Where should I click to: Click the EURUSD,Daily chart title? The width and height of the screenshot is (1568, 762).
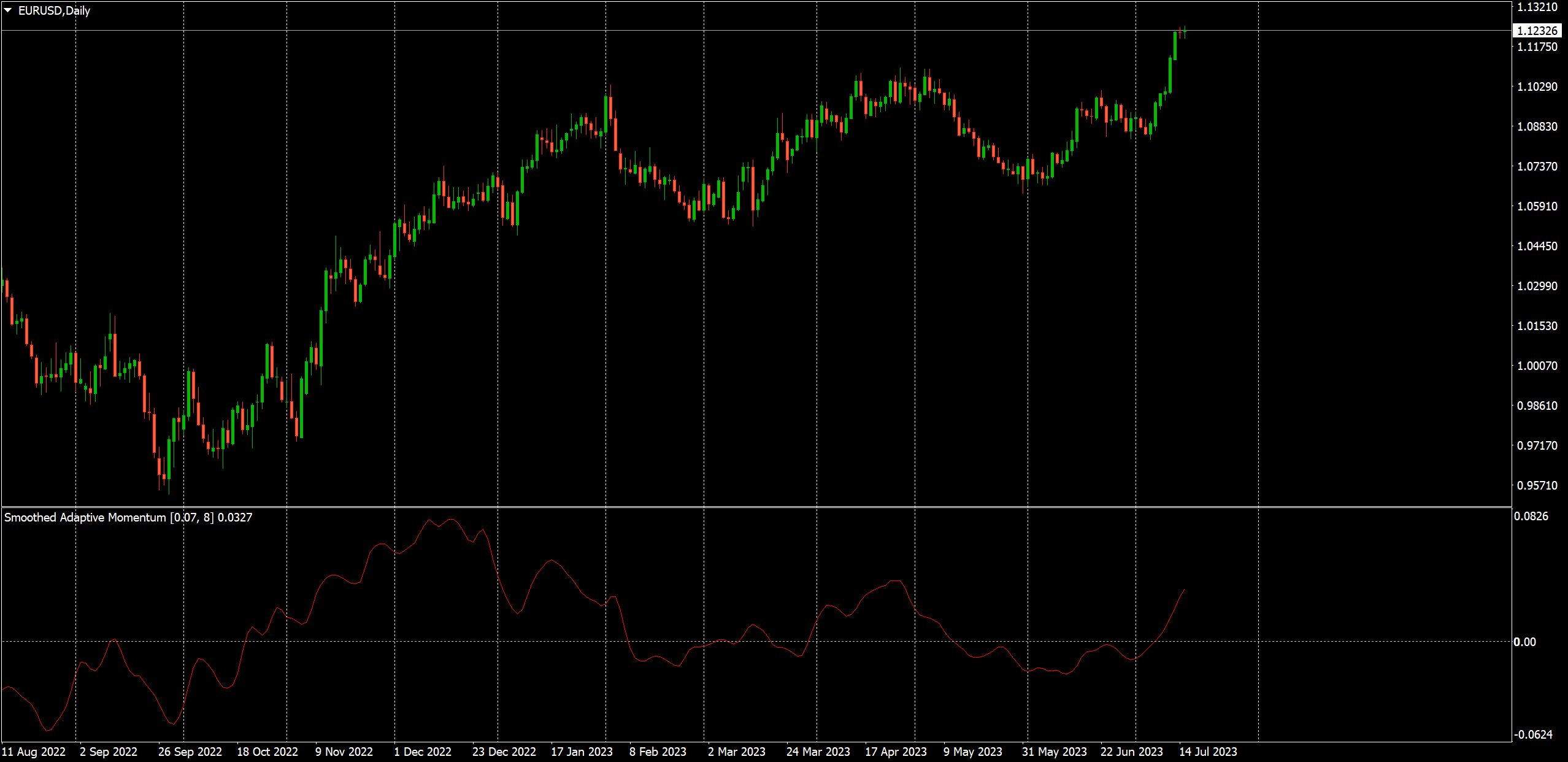pos(54,10)
